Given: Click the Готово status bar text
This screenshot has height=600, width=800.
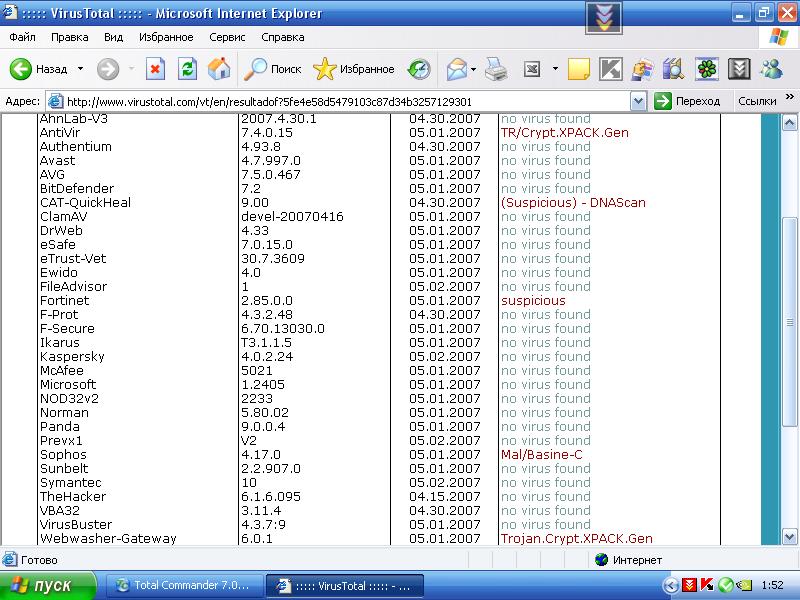Looking at the screenshot, I should 39,560.
